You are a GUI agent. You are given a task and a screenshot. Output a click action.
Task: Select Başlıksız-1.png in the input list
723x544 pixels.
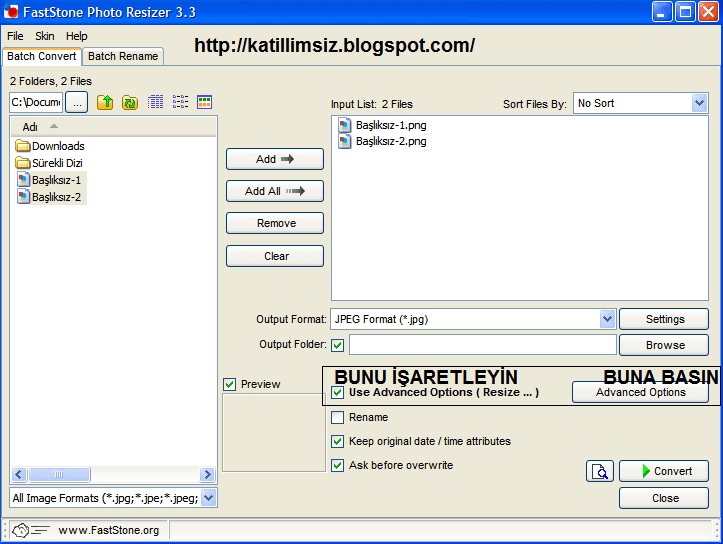pyautogui.click(x=391, y=125)
